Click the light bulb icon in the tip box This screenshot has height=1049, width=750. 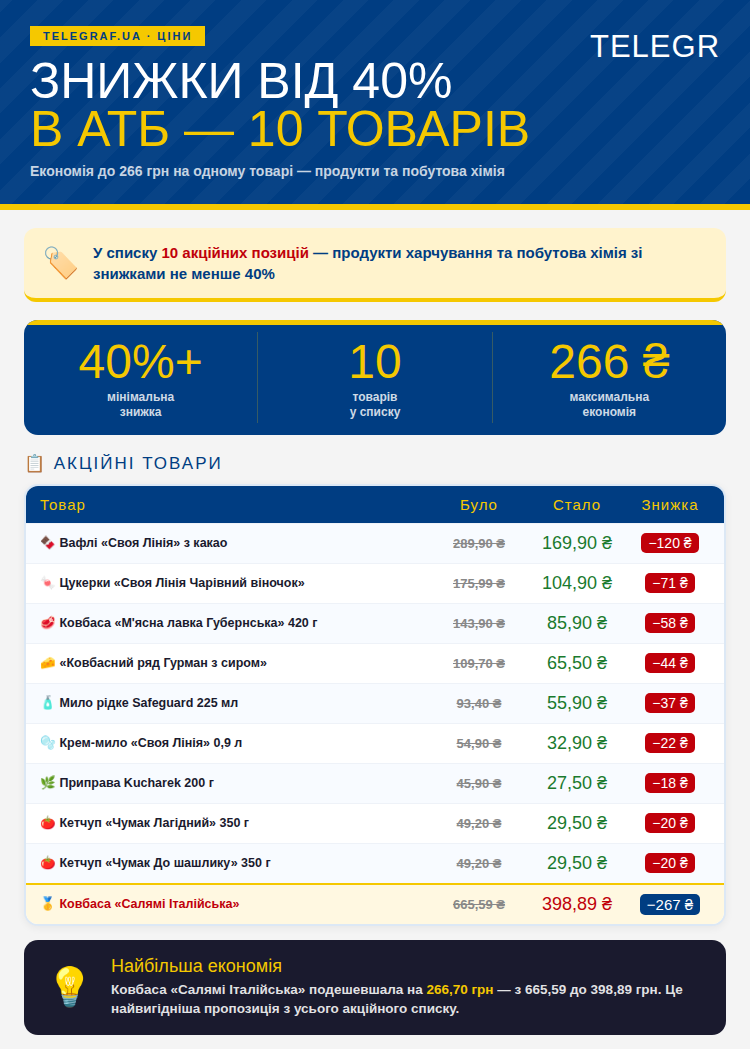(69, 987)
